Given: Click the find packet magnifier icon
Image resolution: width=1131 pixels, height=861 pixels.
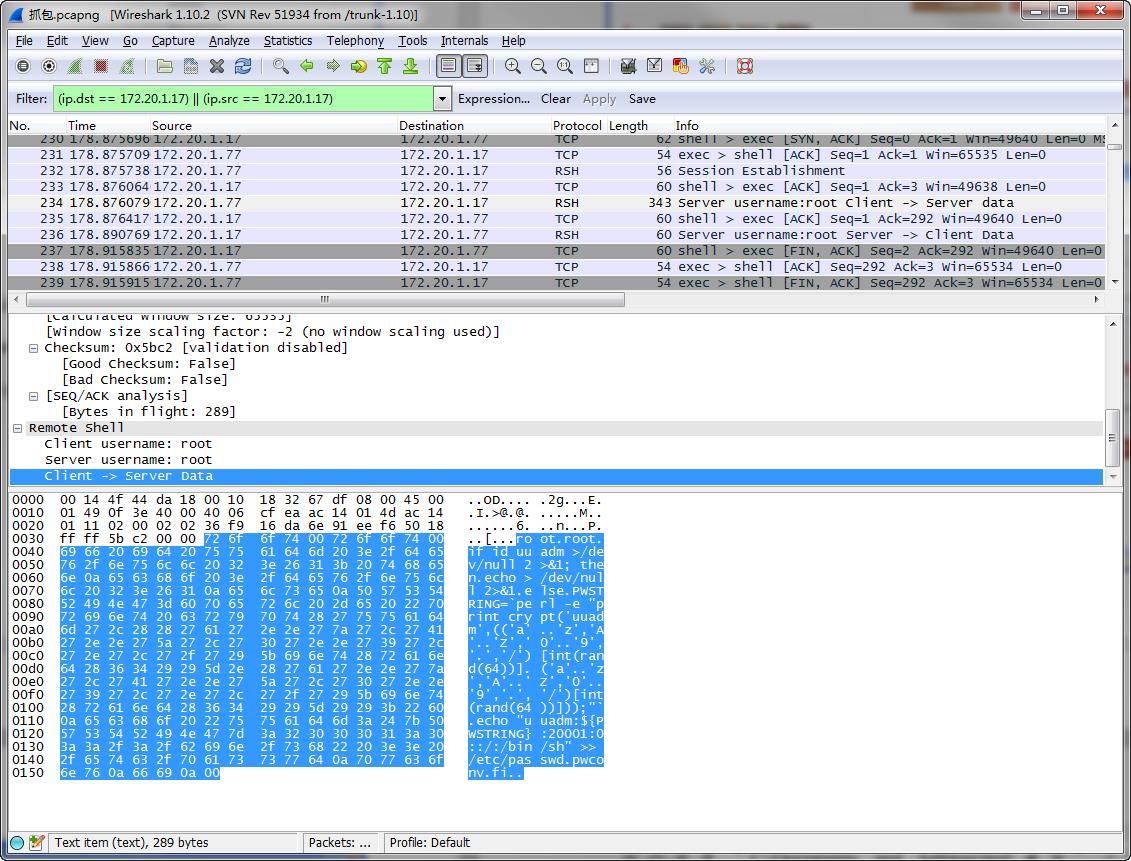Looking at the screenshot, I should point(281,66).
